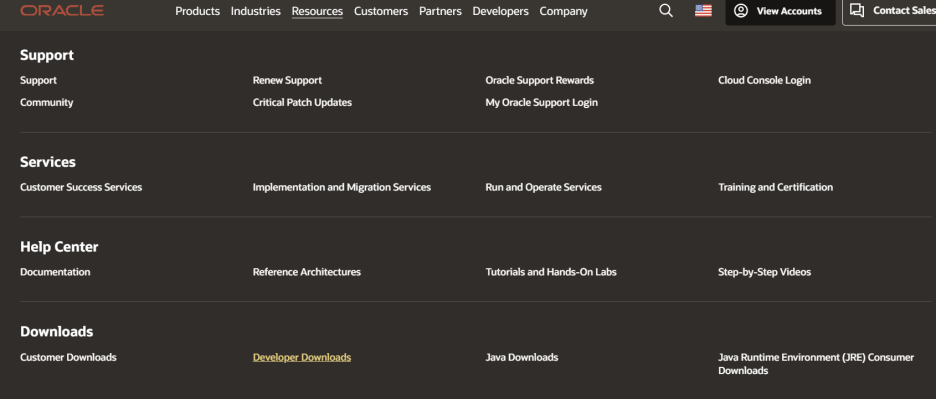Open the Partners menu
Image resolution: width=936 pixels, height=399 pixels.
pyautogui.click(x=440, y=11)
